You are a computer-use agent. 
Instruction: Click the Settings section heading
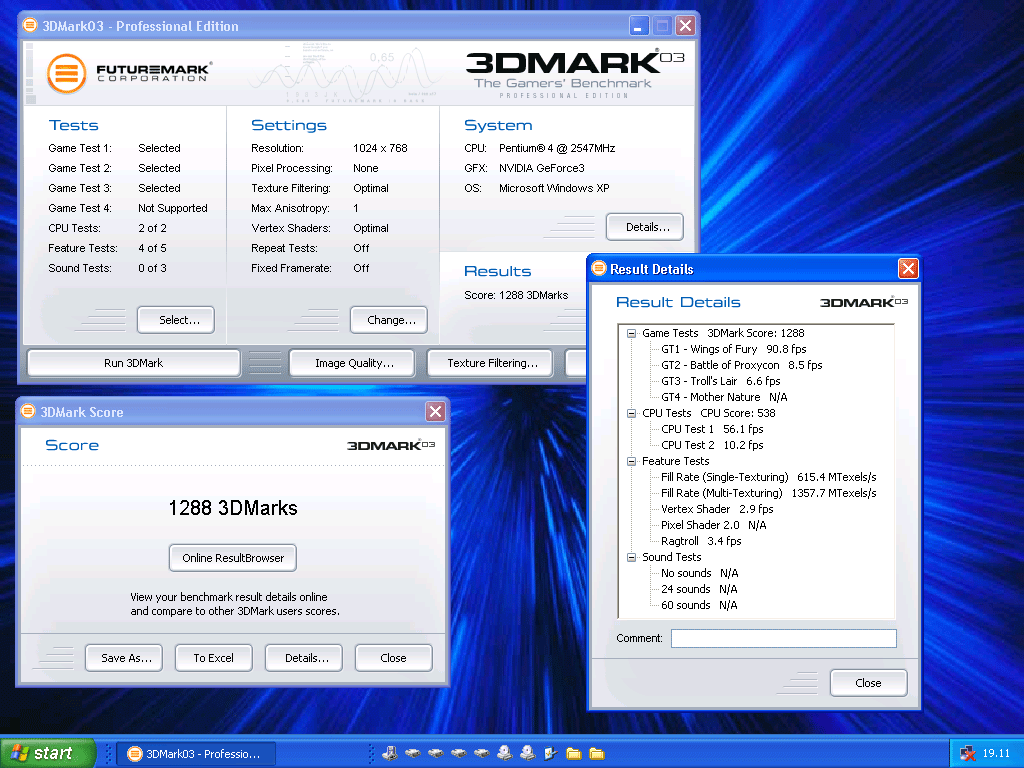click(x=289, y=125)
